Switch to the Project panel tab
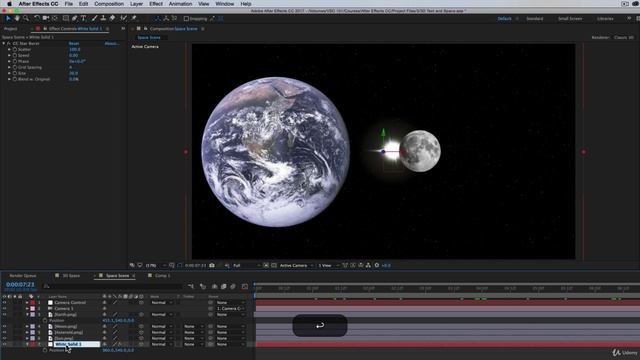 point(11,29)
